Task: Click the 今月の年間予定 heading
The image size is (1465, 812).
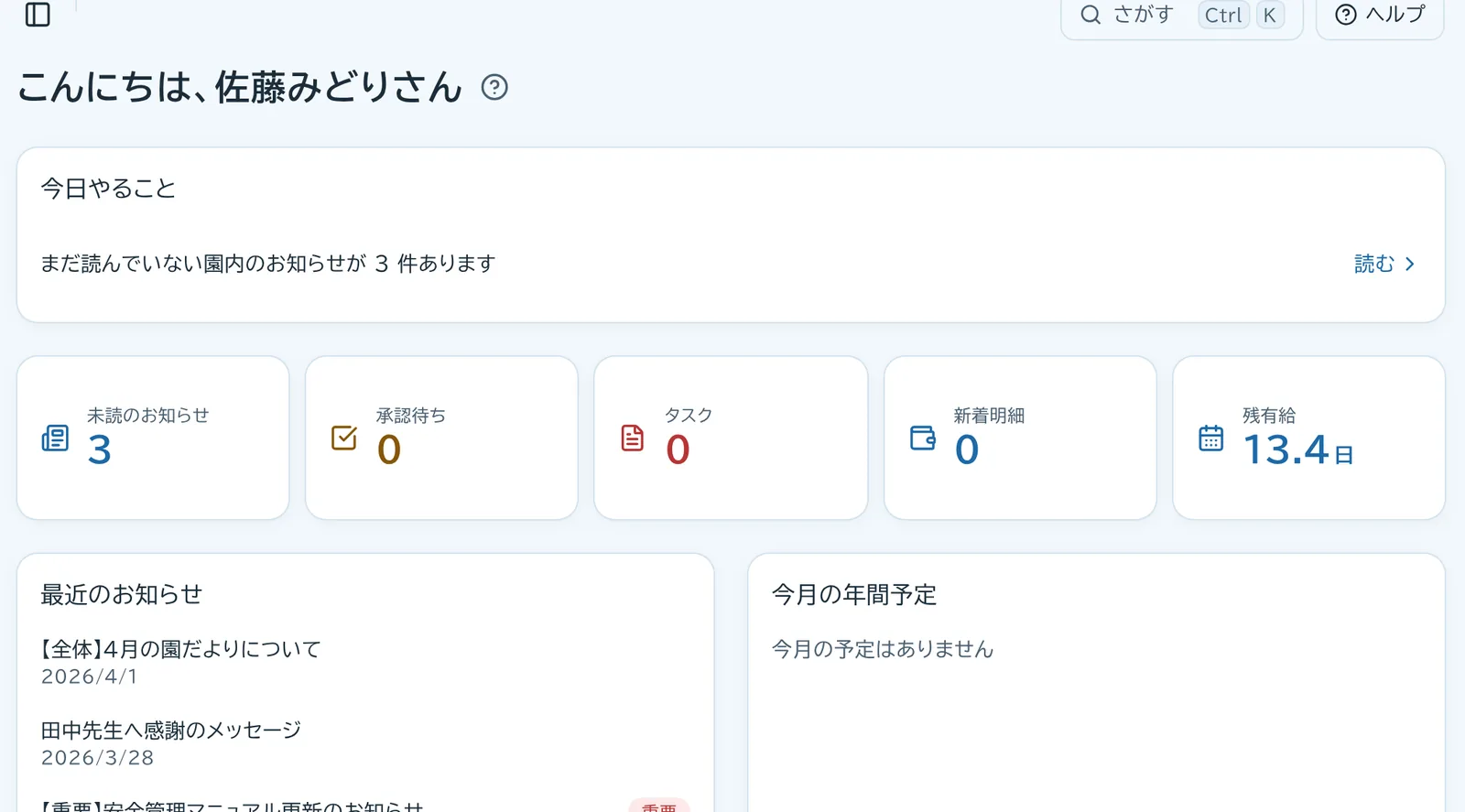Action: [x=854, y=594]
